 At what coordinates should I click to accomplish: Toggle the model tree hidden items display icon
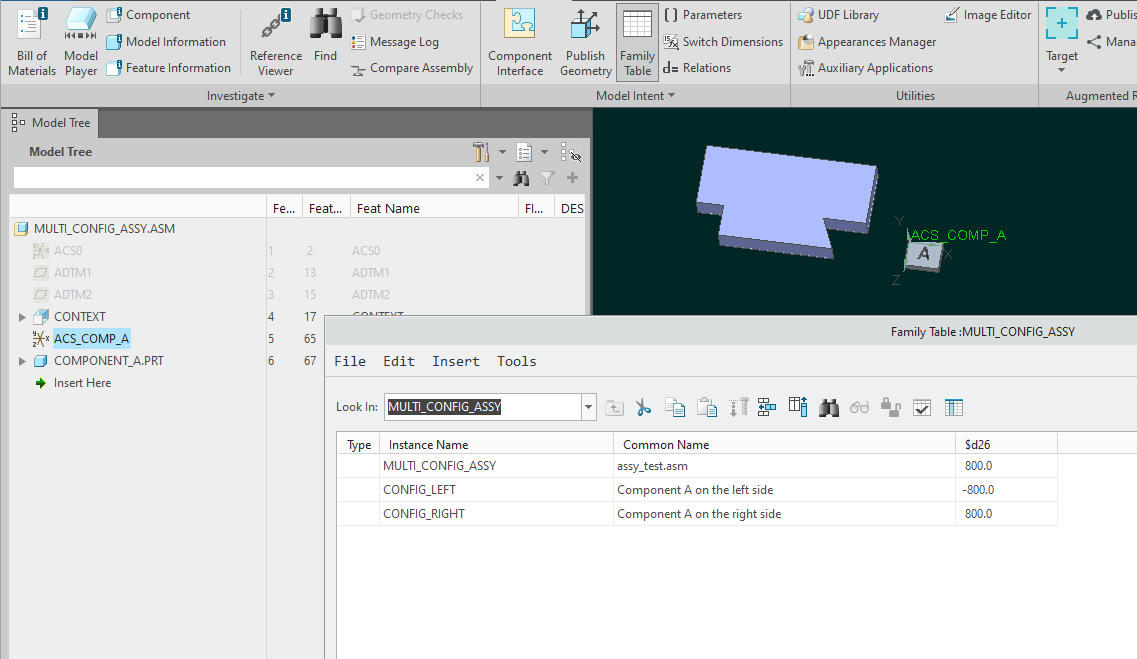[571, 152]
